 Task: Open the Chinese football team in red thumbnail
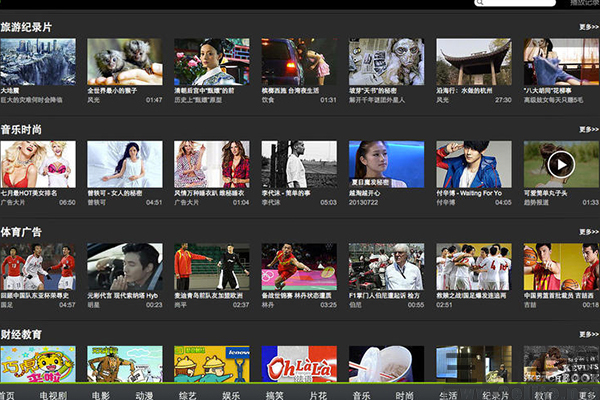(38, 267)
